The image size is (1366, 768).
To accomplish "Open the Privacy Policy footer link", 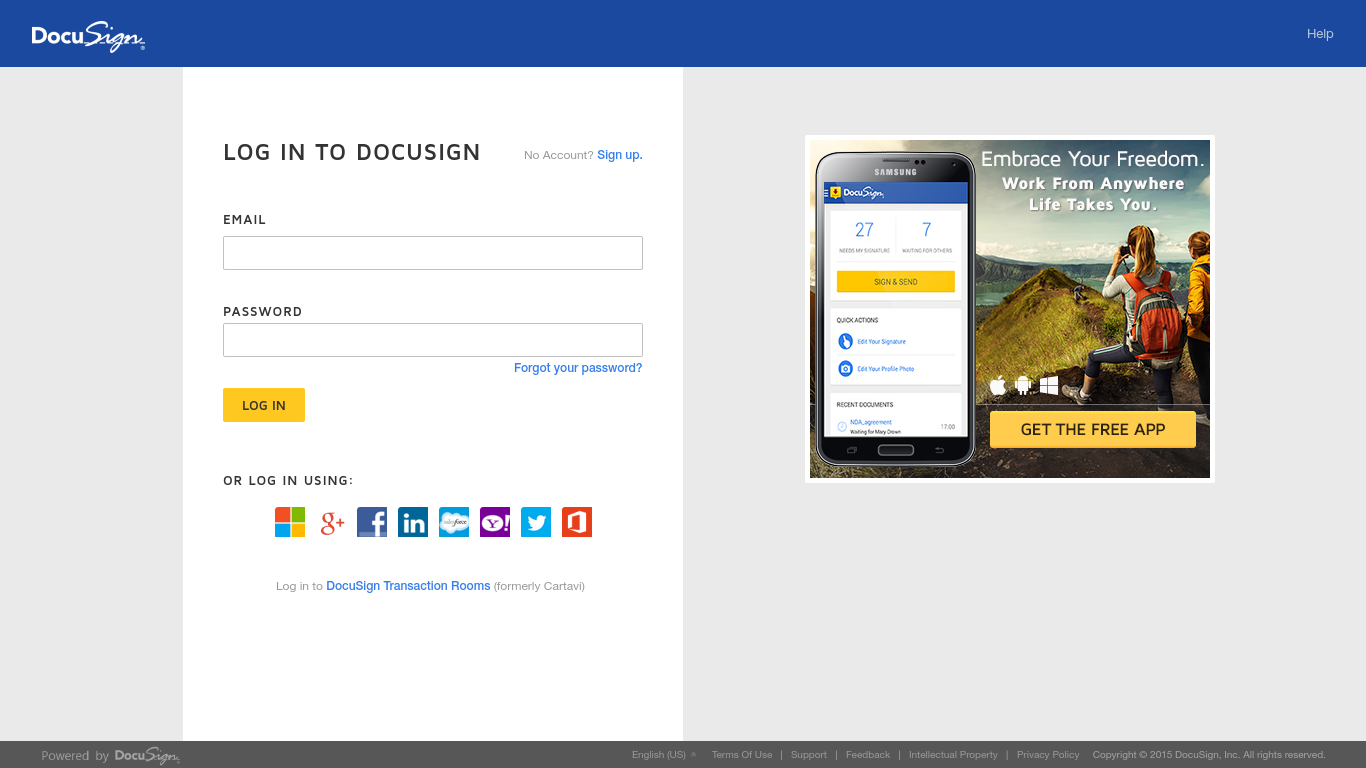I will 1048,755.
